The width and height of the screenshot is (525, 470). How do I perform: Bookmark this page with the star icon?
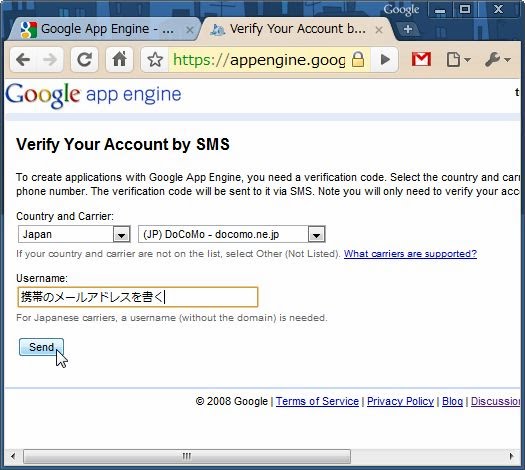(155, 60)
